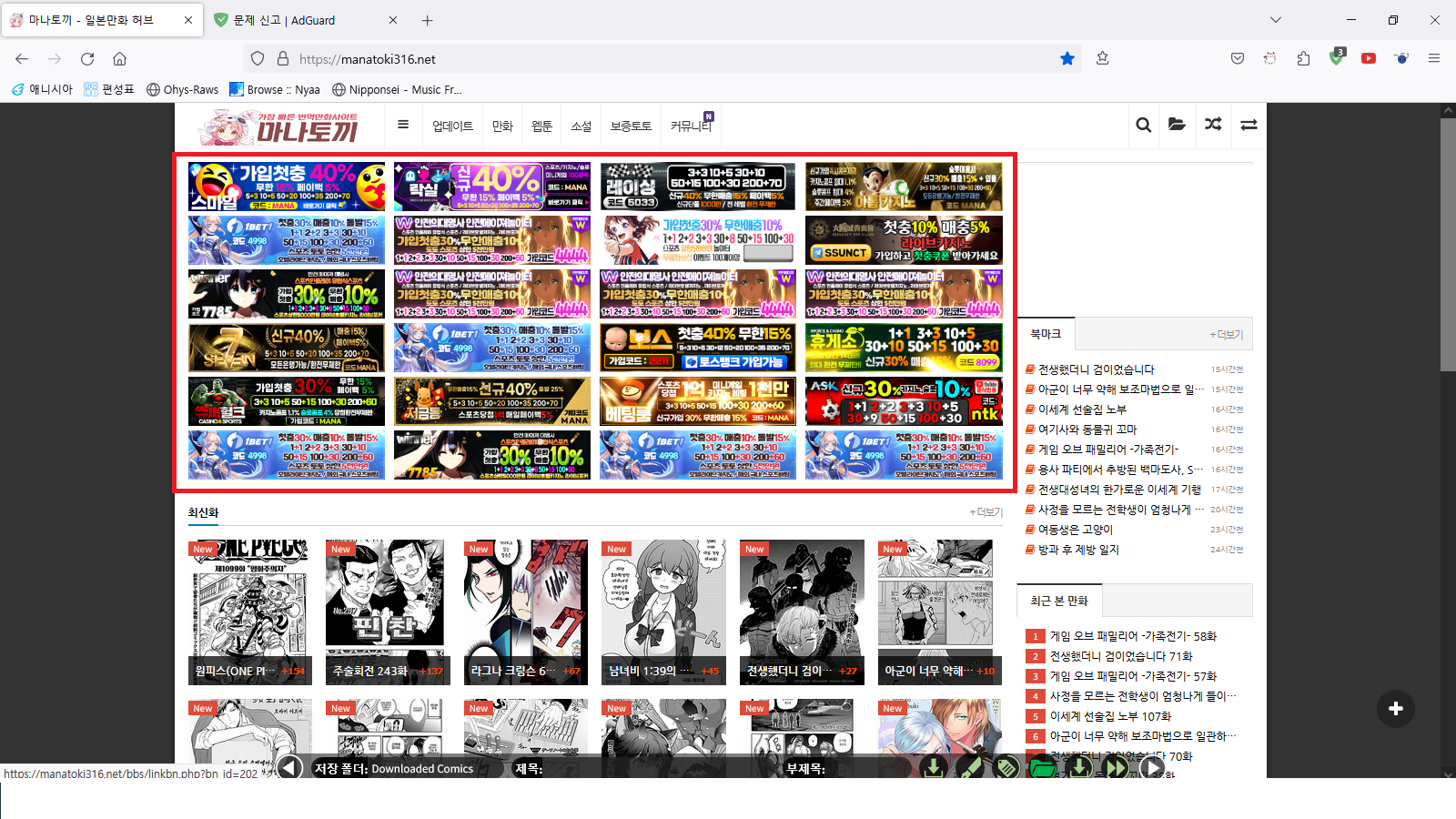Click the site search magnifier icon

click(1143, 125)
